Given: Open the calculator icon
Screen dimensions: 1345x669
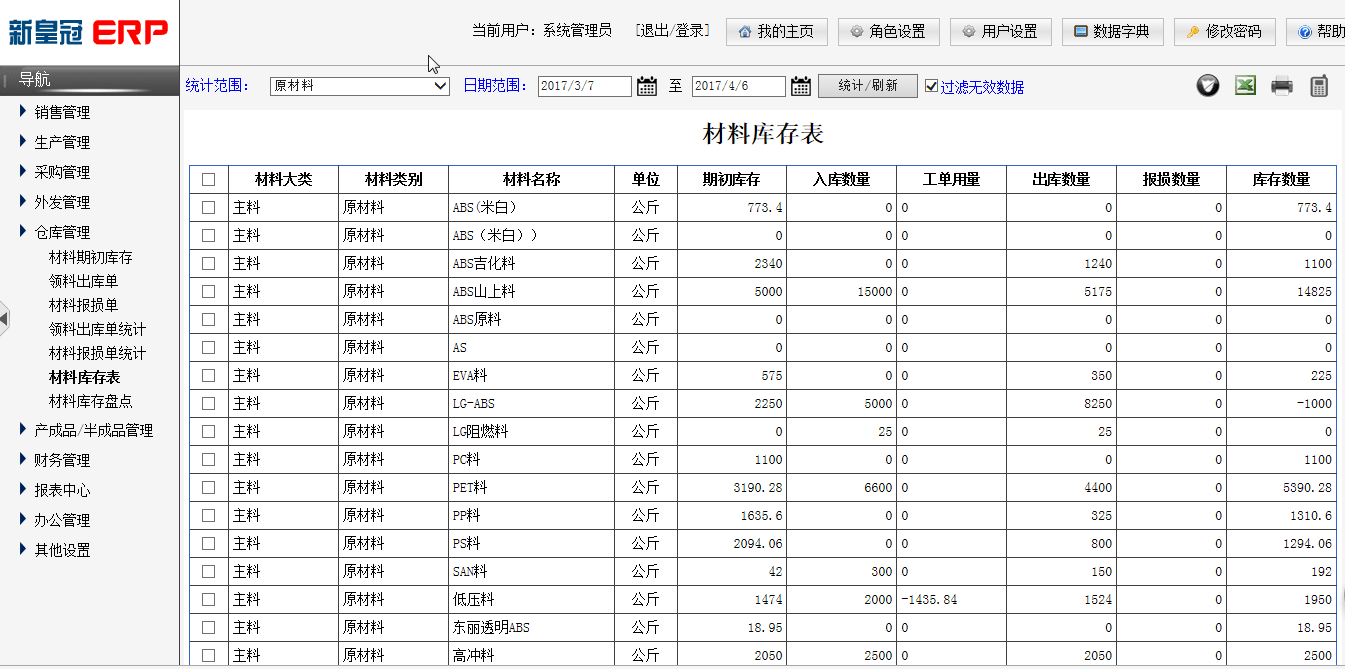Looking at the screenshot, I should coord(1319,86).
